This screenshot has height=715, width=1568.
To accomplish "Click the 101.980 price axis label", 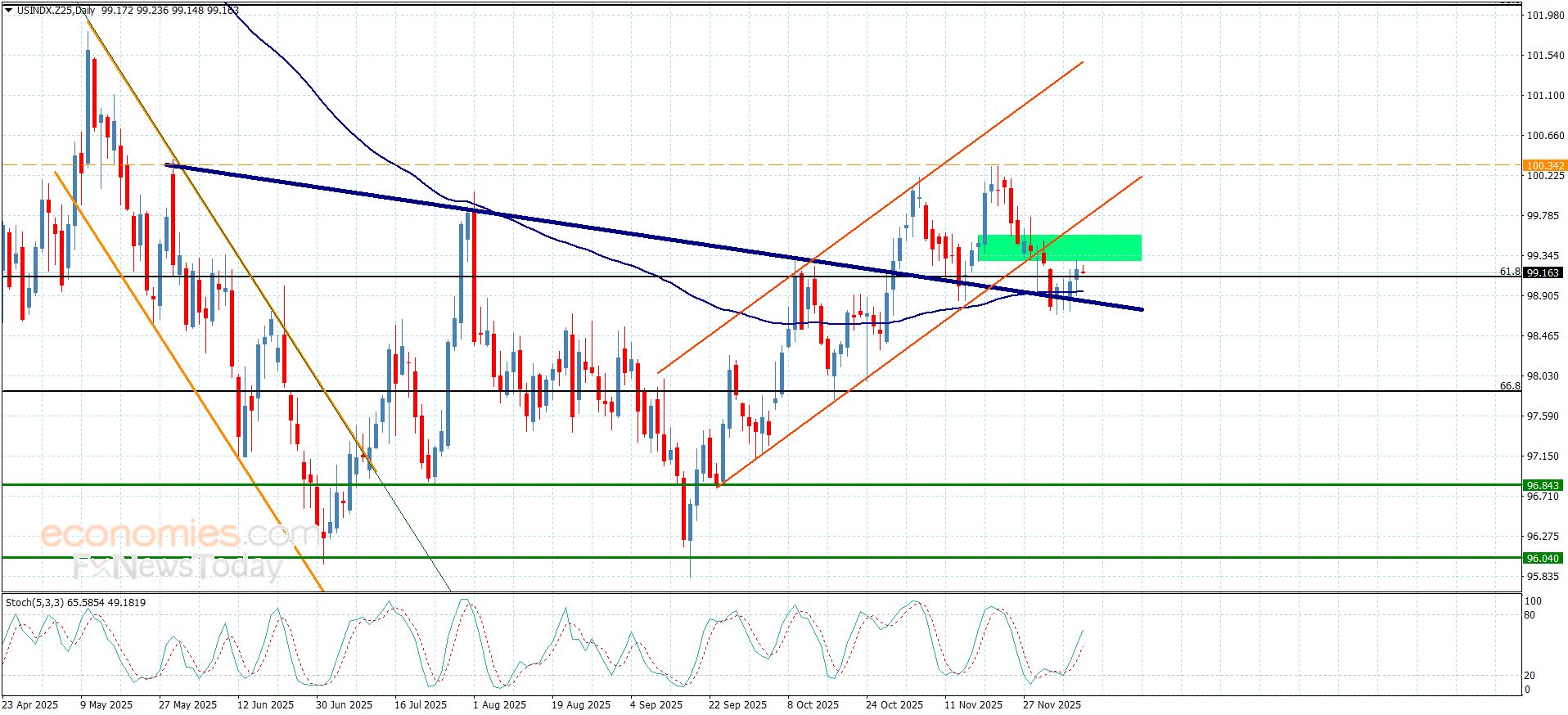I will pos(1545,15).
